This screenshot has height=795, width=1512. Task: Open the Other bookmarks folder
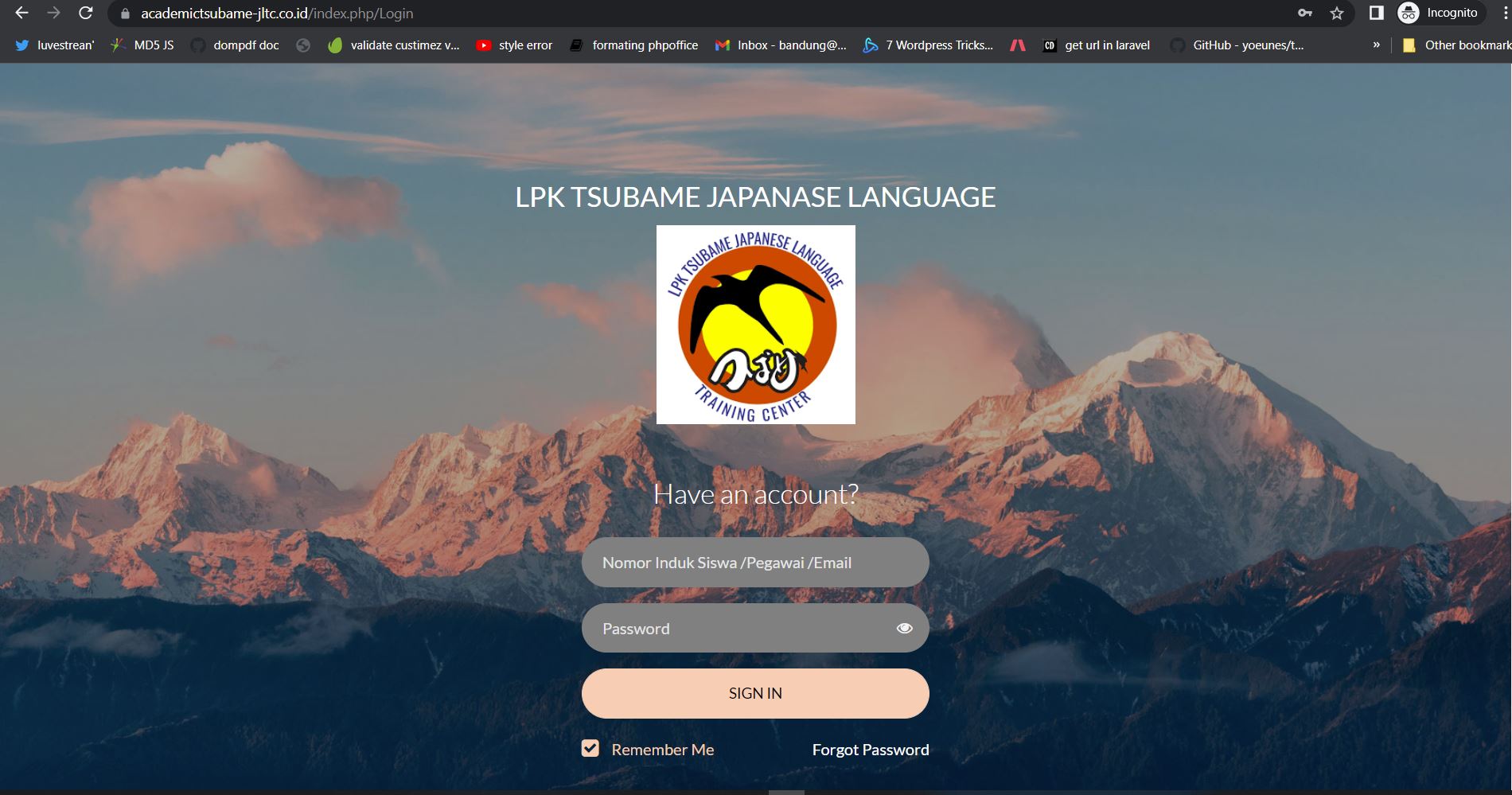click(x=1455, y=45)
